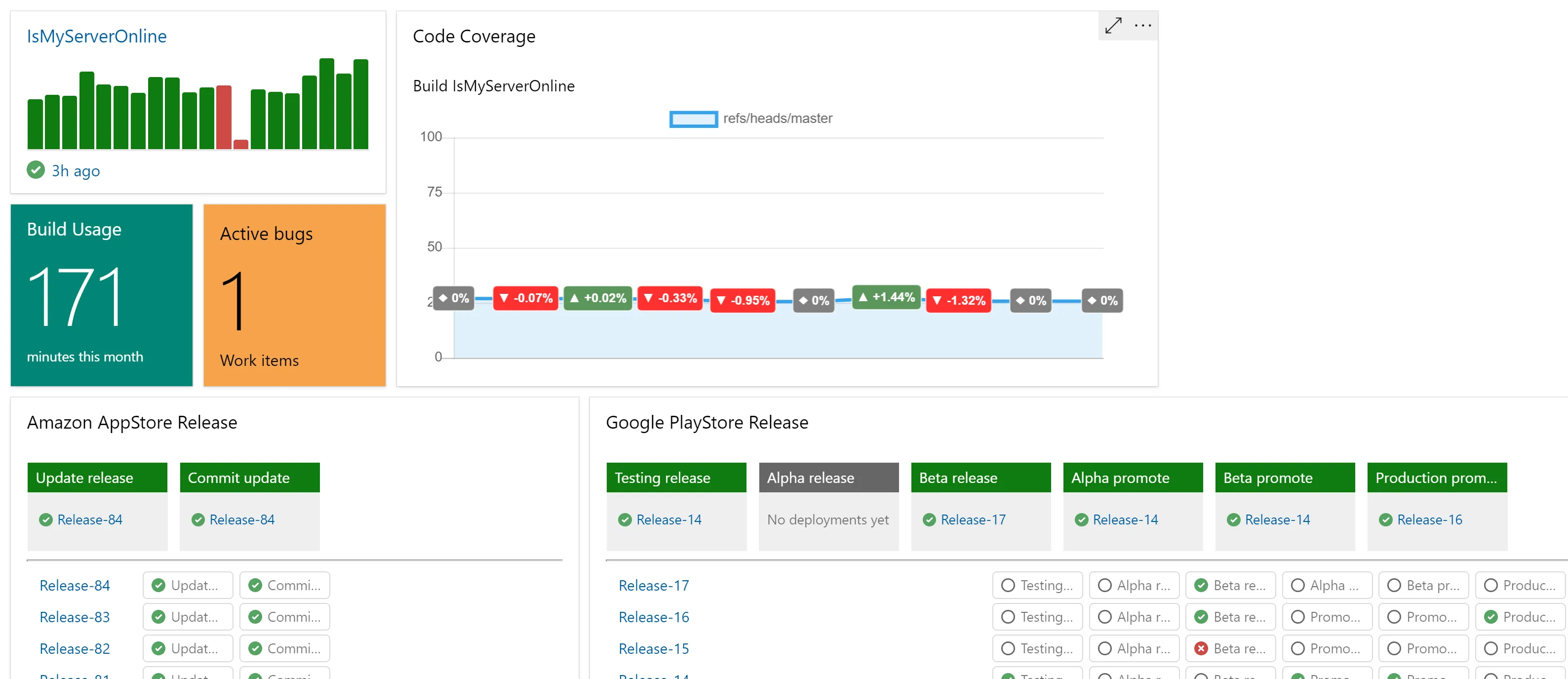Viewport: 1568px width, 679px height.
Task: Click the success check beside Release-17 Beta release
Action: point(930,519)
